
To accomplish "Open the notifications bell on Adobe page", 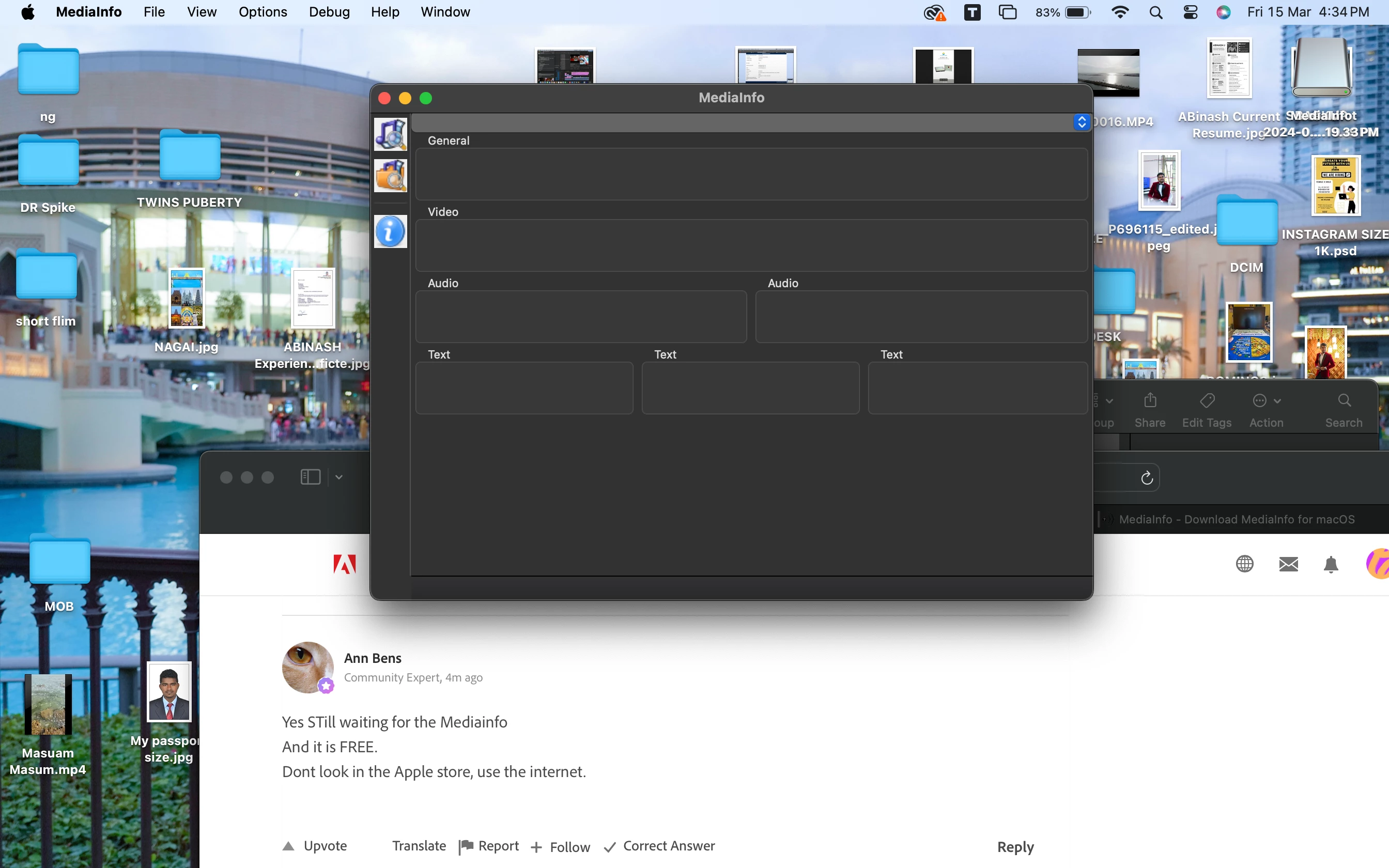I will point(1331,564).
